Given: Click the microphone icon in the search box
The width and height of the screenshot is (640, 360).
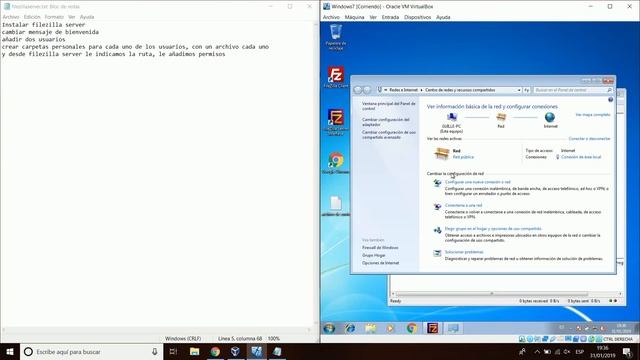Looking at the screenshot, I should tap(155, 352).
